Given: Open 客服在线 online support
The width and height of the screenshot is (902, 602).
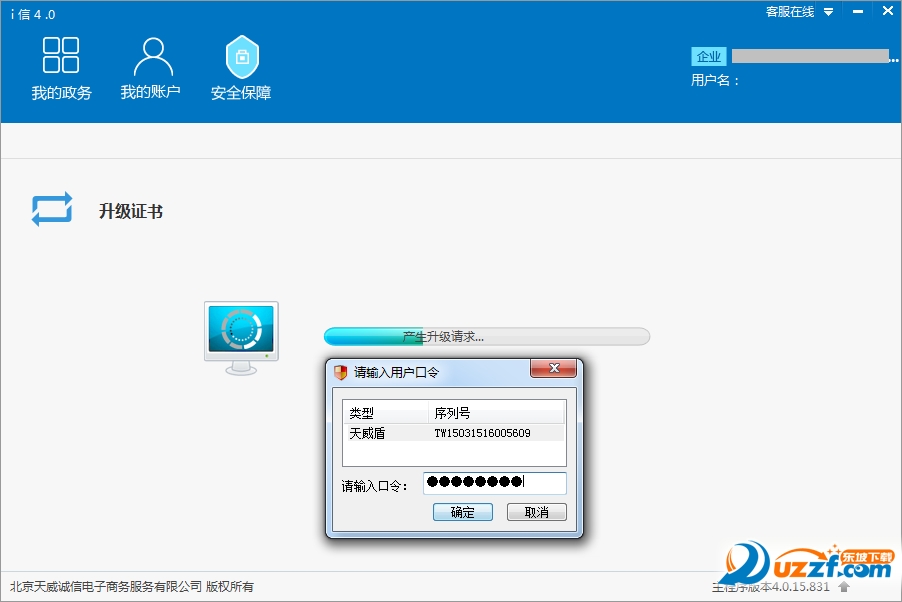Looking at the screenshot, I should pos(790,12).
